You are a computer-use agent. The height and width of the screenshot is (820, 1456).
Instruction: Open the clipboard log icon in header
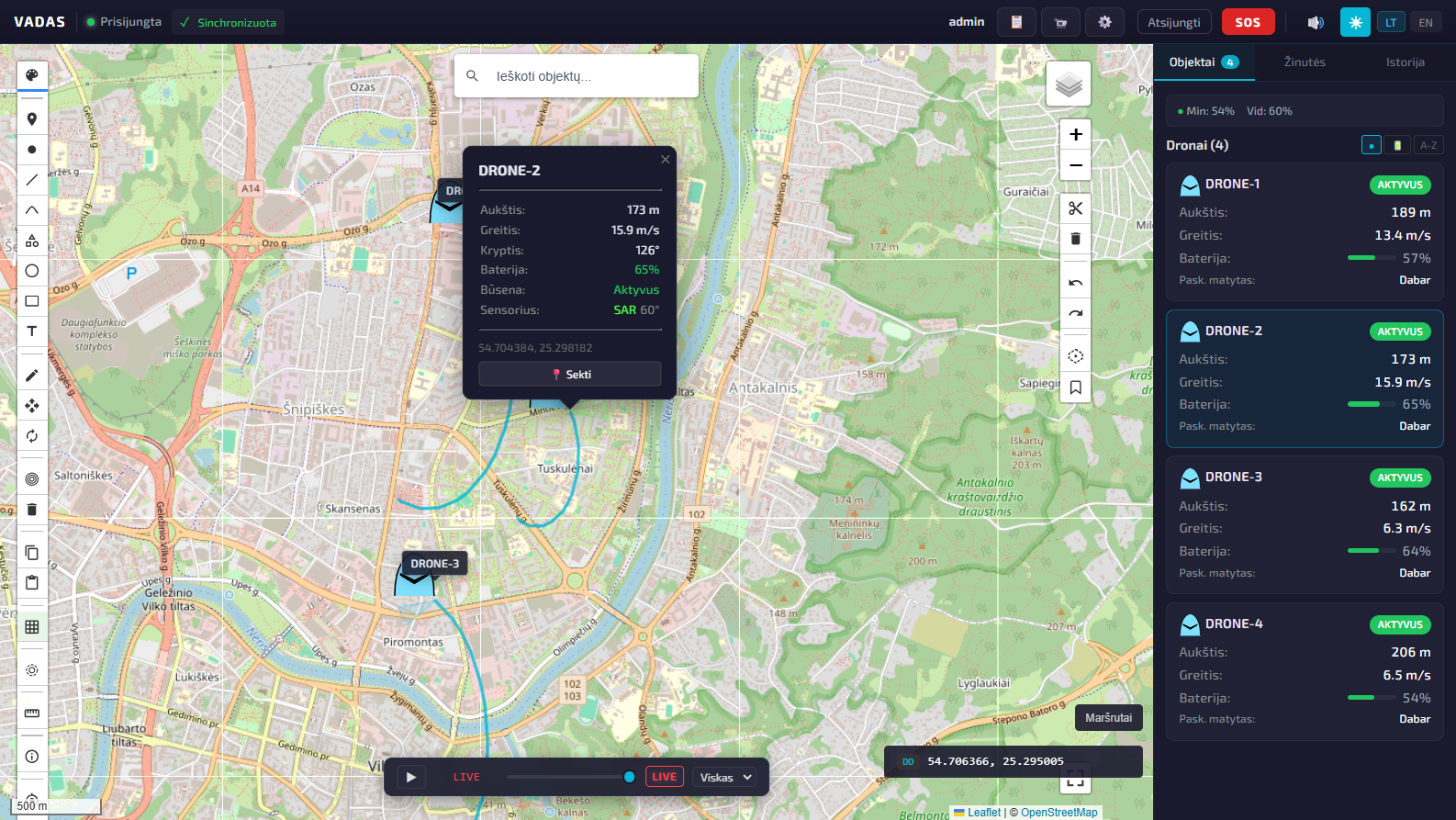tap(1016, 22)
